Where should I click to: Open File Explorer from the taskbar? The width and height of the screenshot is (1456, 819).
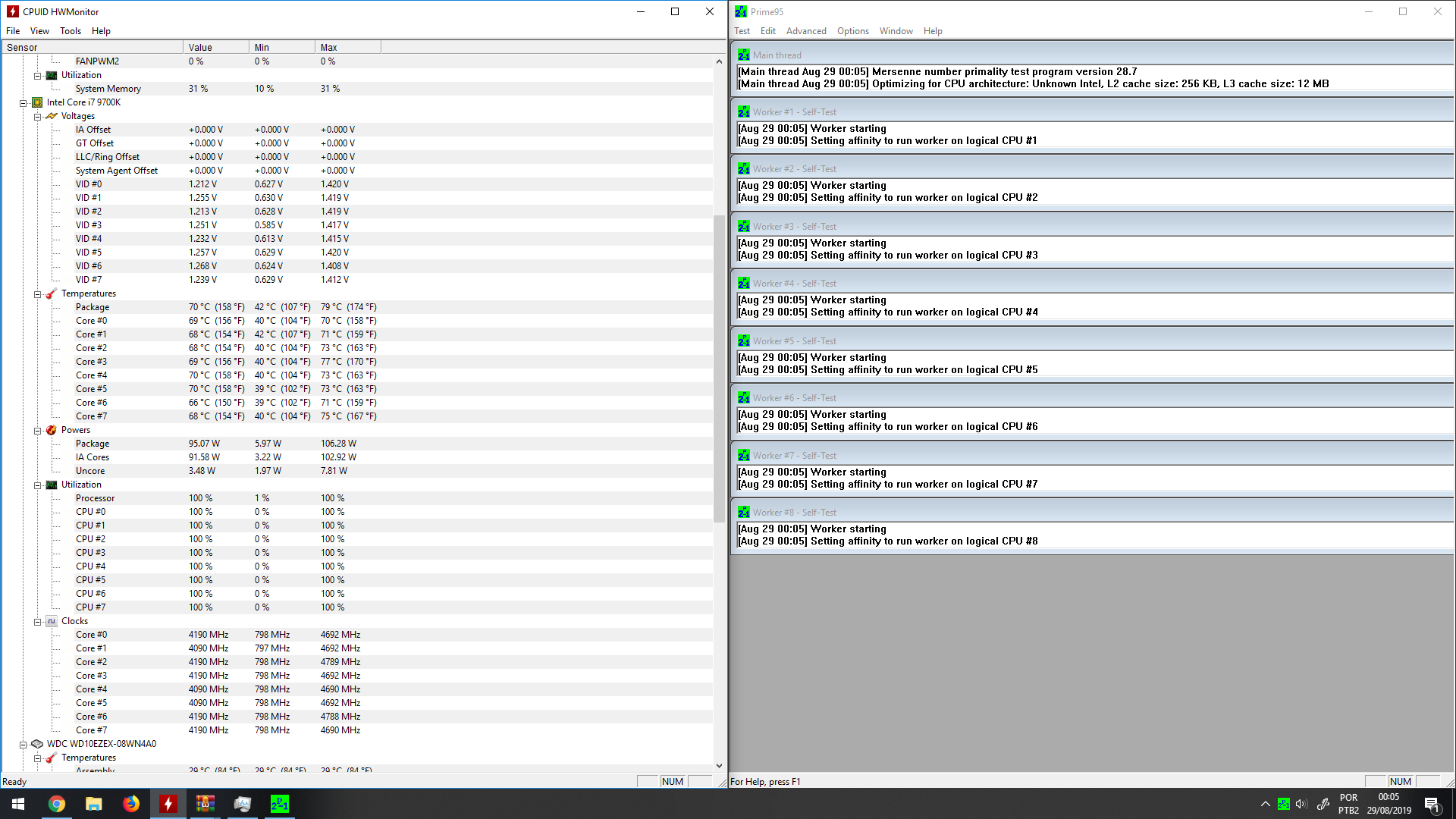click(93, 804)
